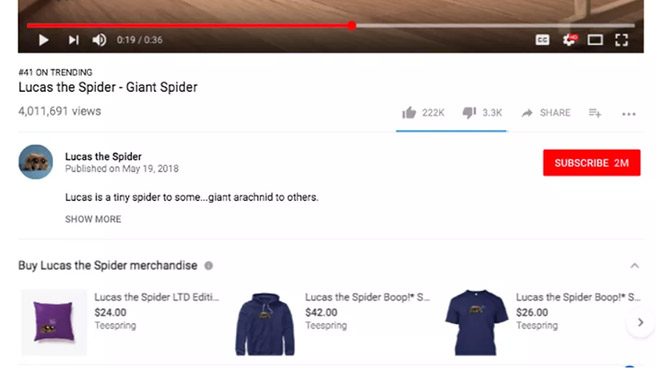Viewport: 660px width, 371px height.
Task: Open the save to playlist icon
Action: 595,113
